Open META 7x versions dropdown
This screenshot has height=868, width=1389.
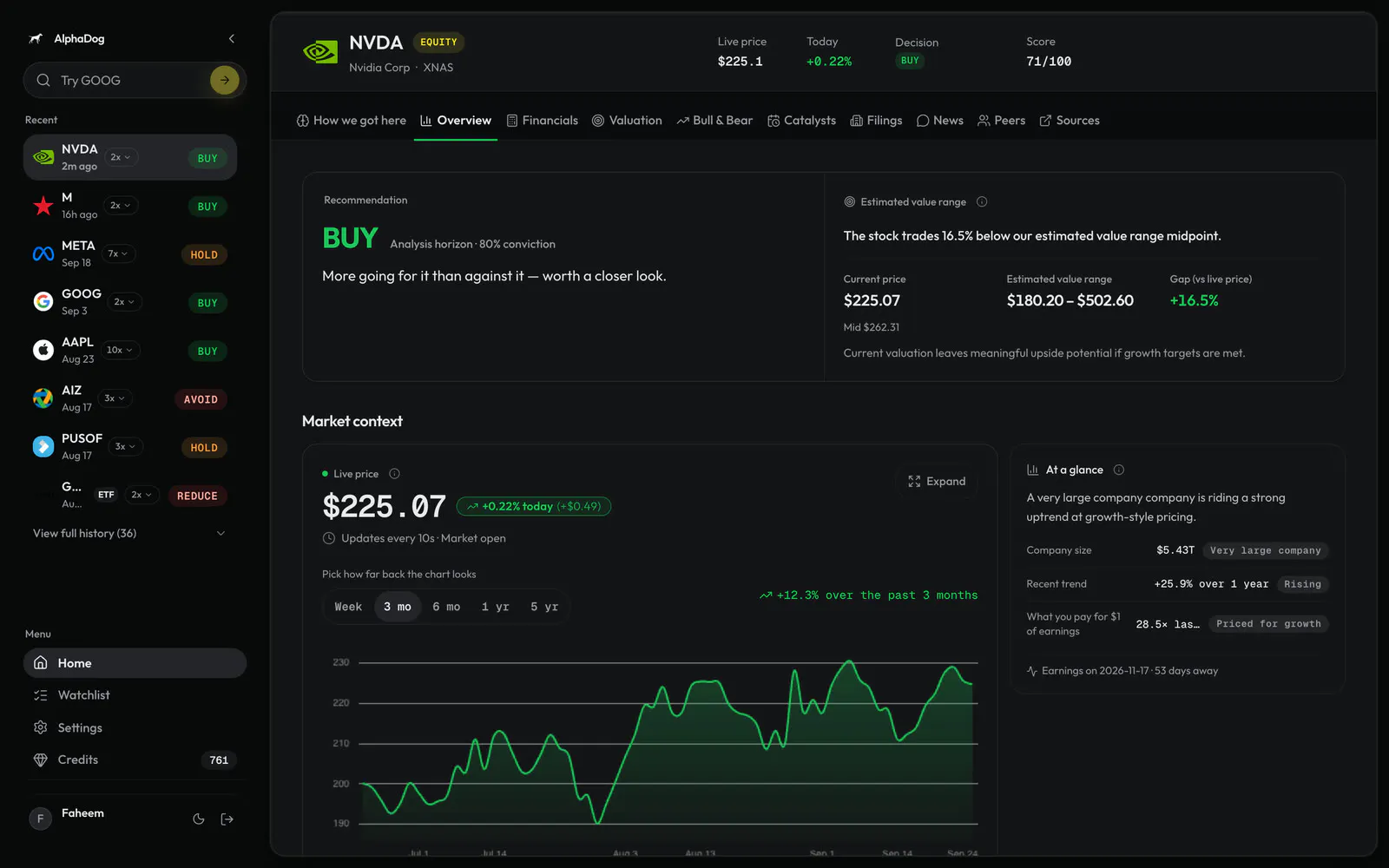point(117,253)
